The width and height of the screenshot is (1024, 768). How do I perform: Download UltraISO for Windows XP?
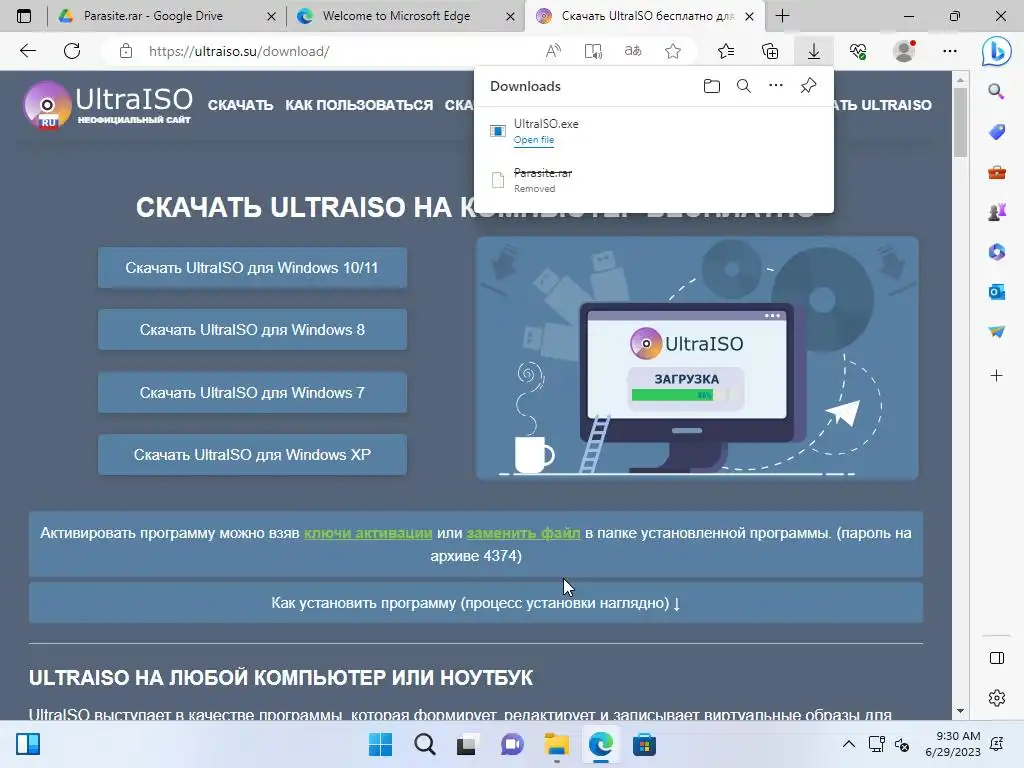point(252,455)
